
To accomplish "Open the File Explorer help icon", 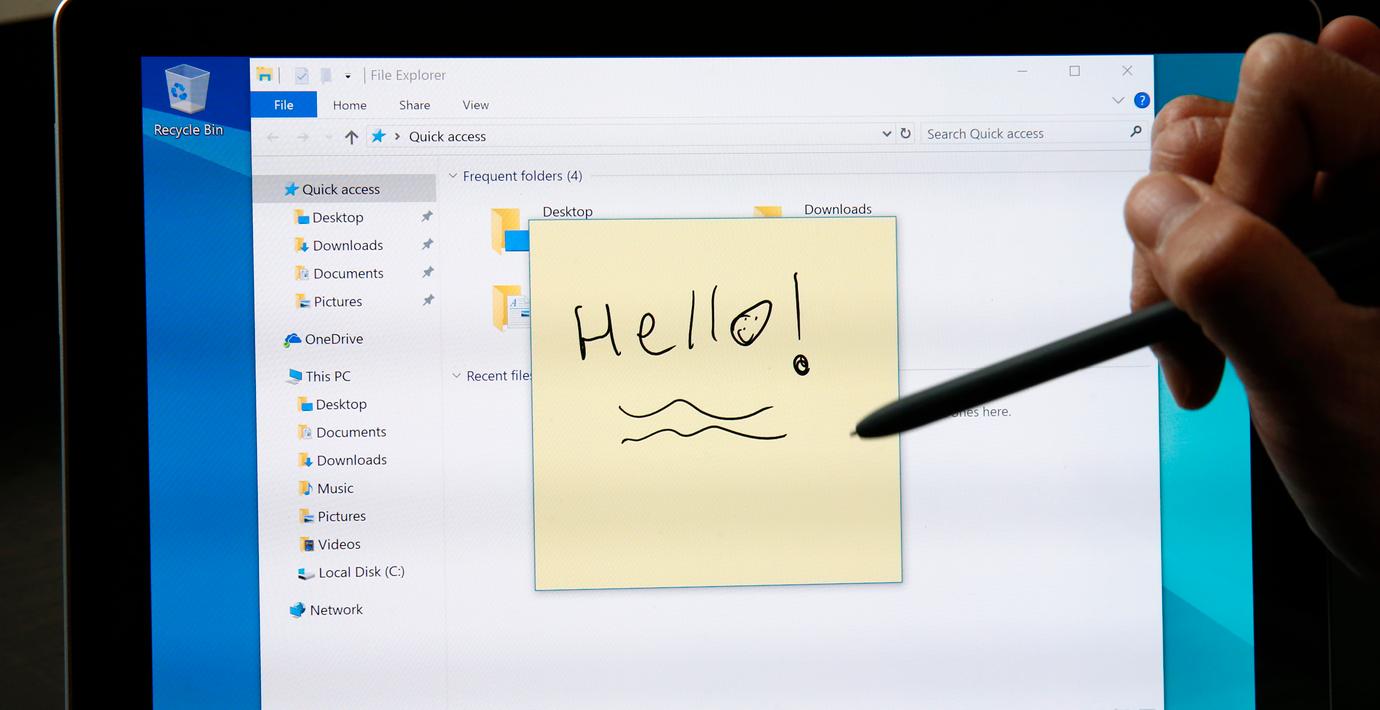I will tap(1141, 100).
